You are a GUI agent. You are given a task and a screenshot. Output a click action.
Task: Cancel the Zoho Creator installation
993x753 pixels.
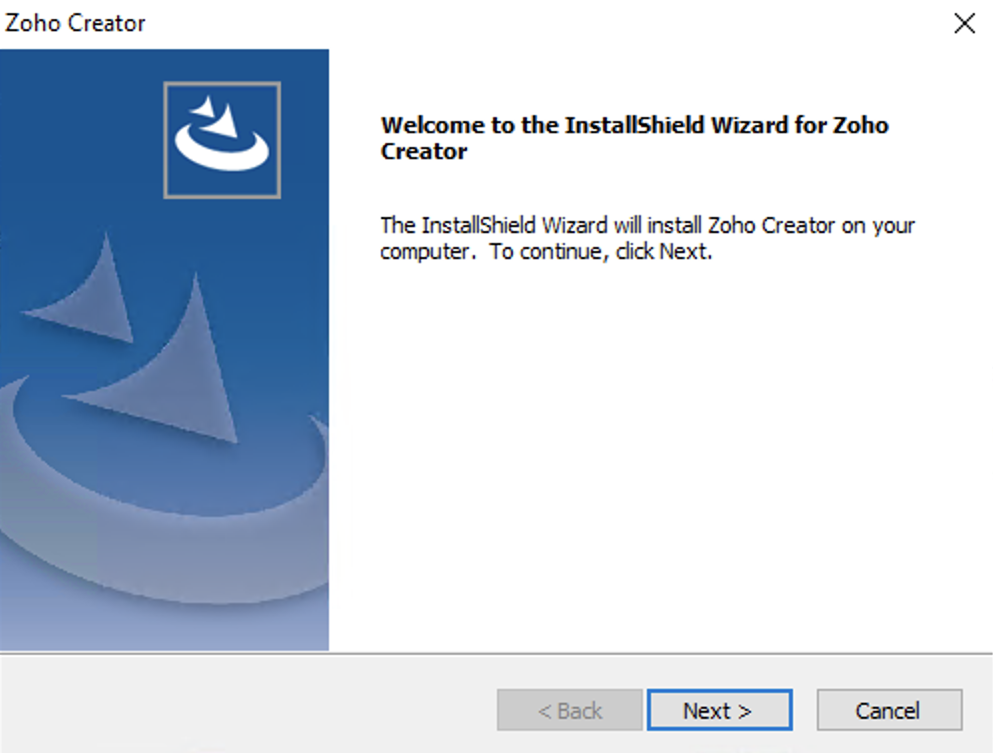point(889,710)
